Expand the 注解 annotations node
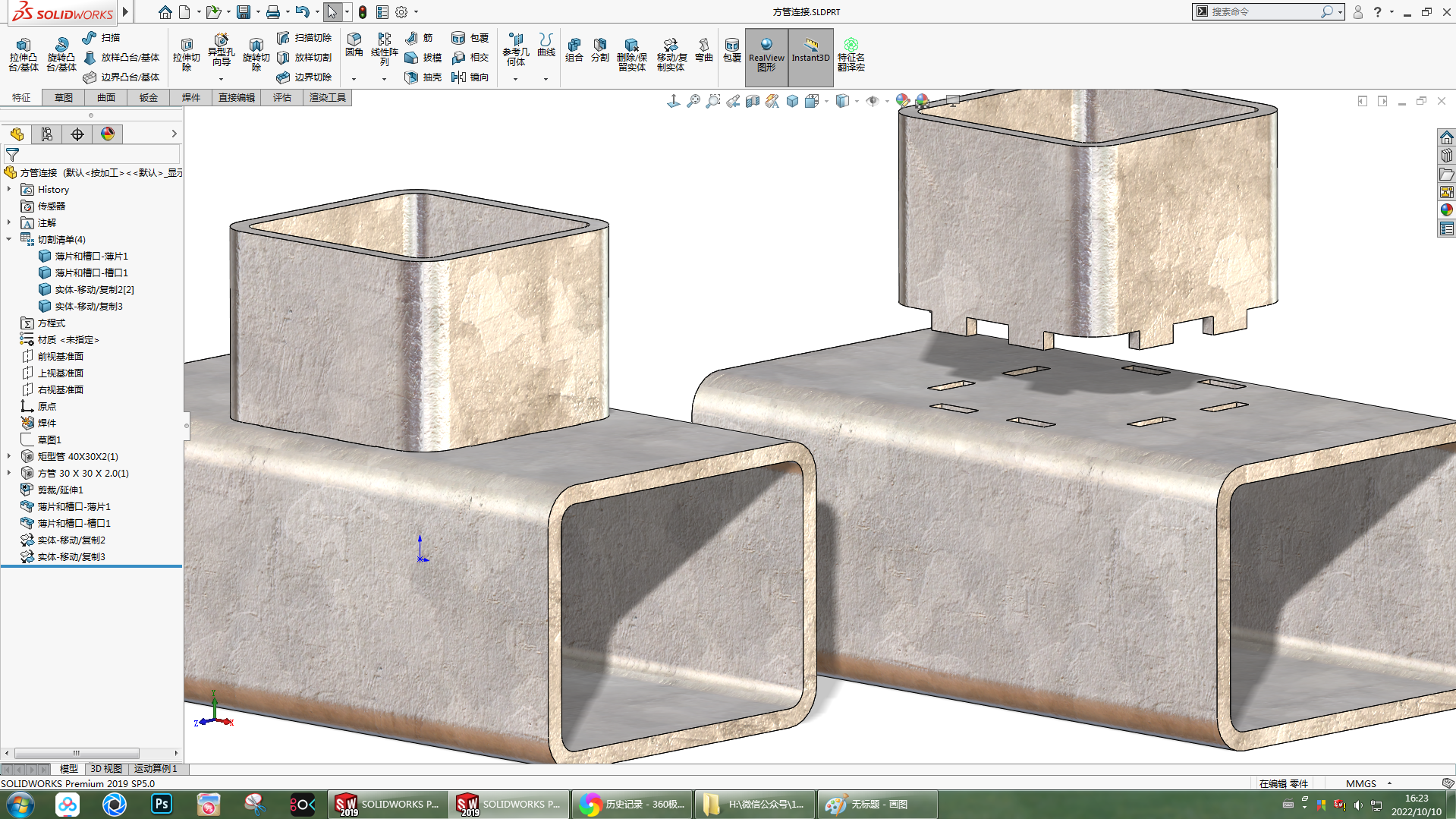This screenshot has width=1456, height=819. point(9,222)
